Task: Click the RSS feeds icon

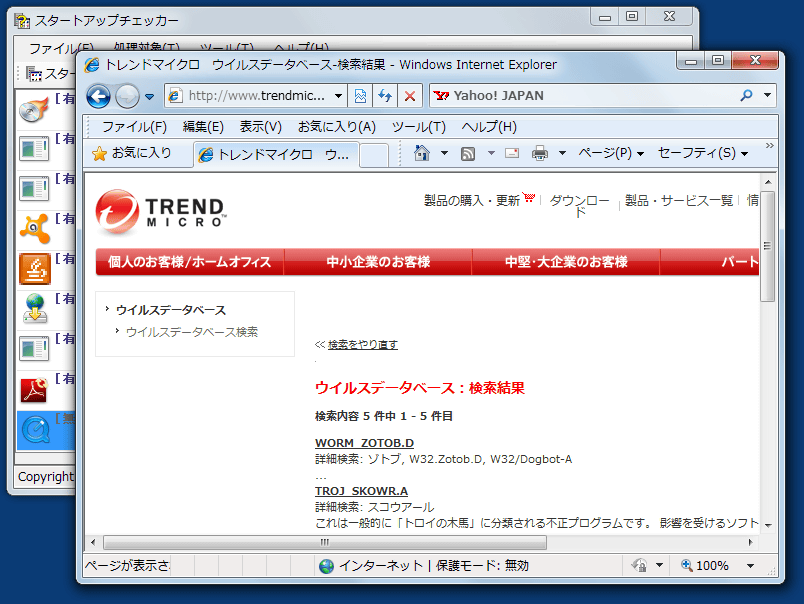Action: pos(468,153)
